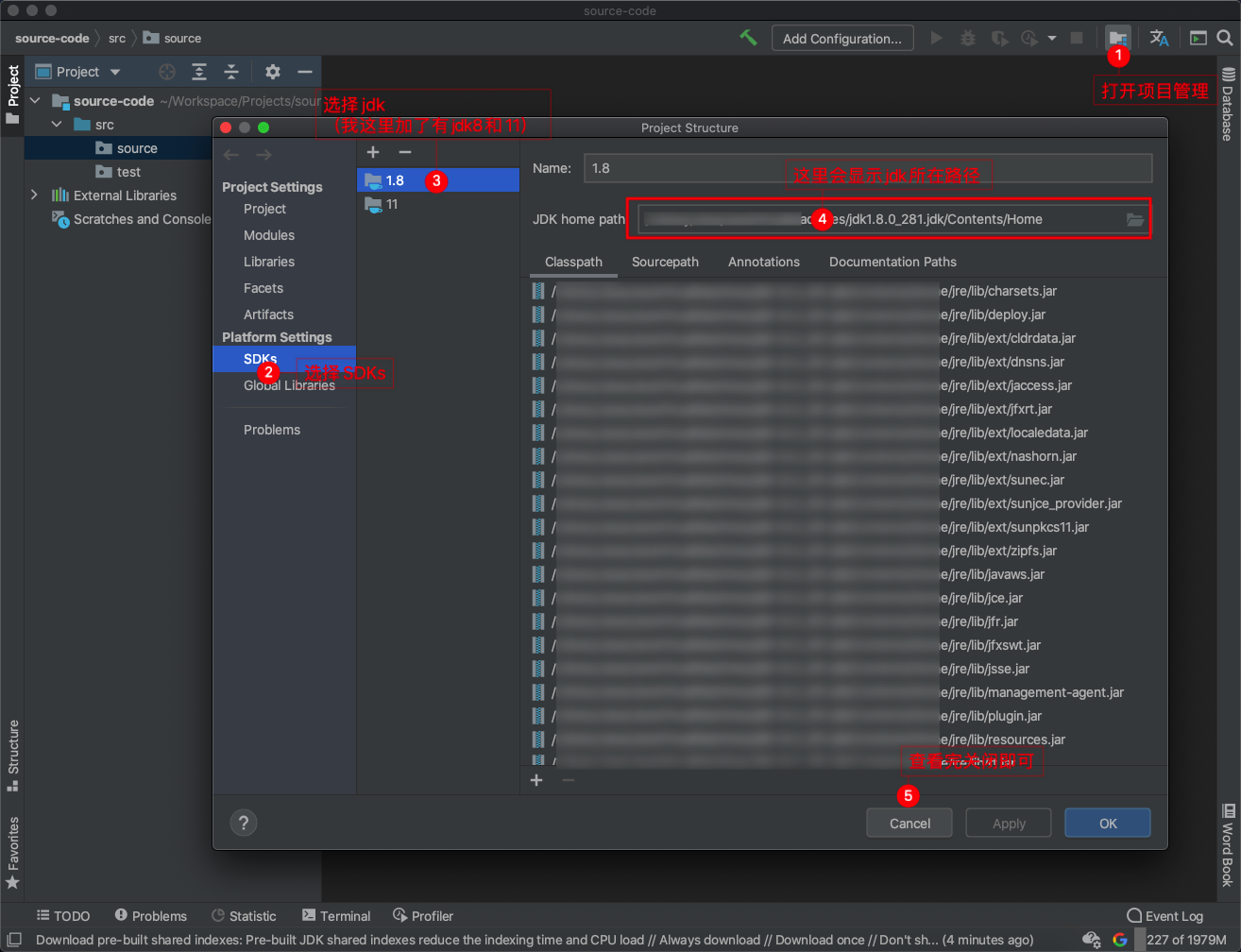Select Scratches and Consoles in tree

(131, 219)
